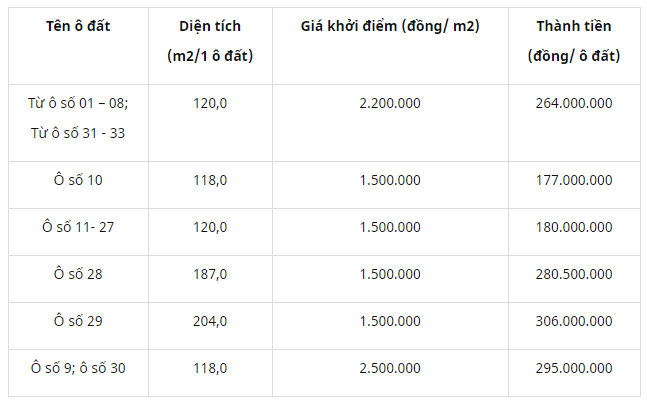The width and height of the screenshot is (647, 404).
Task: Click the 'Giá khởi điểm (đồng/ m2)' header
Action: pos(390,26)
